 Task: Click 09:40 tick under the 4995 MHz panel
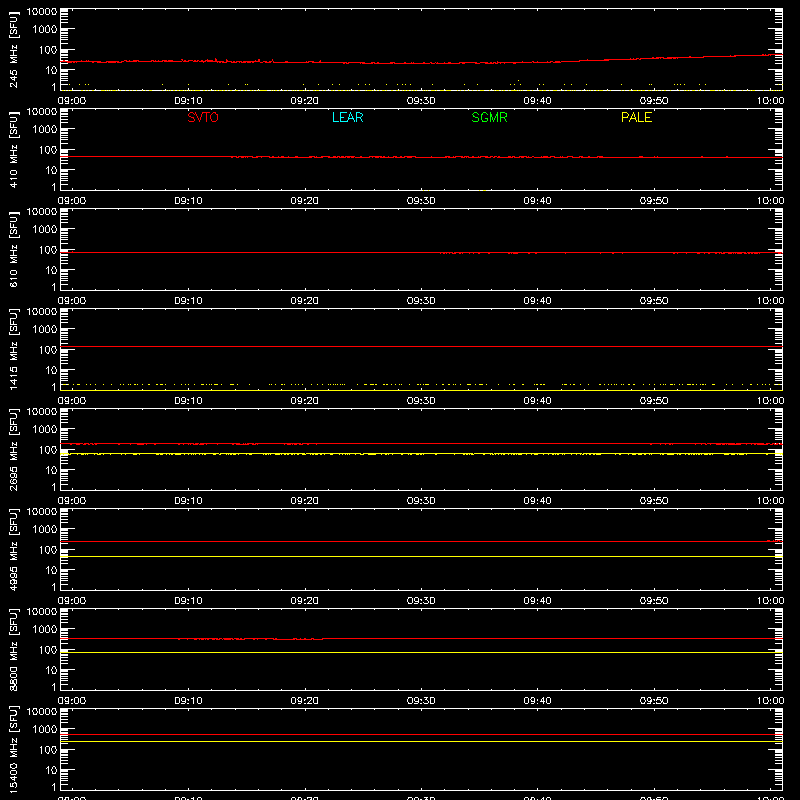tap(537, 601)
